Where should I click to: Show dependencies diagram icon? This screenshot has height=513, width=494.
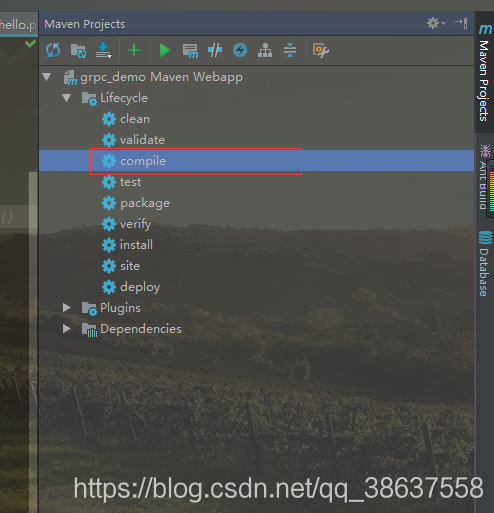pos(265,51)
